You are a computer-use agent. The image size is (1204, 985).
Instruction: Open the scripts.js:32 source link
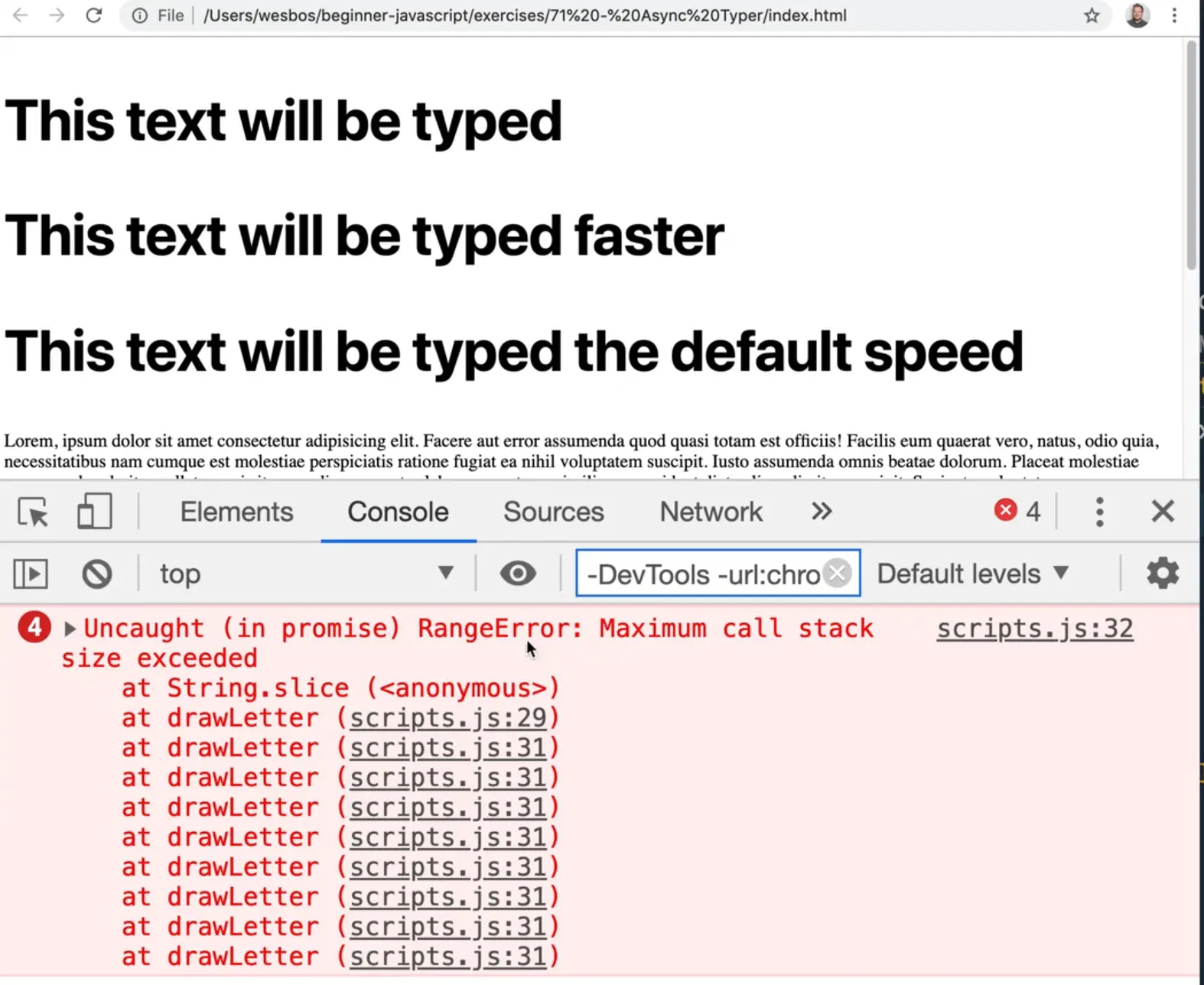1034,629
